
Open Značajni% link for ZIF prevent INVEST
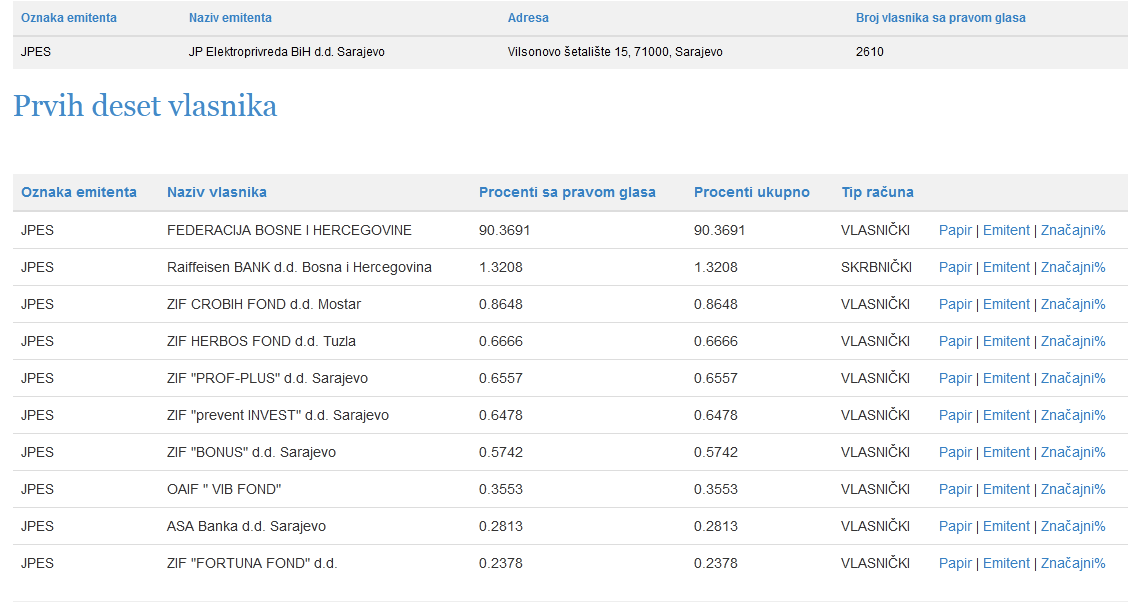[1073, 416]
